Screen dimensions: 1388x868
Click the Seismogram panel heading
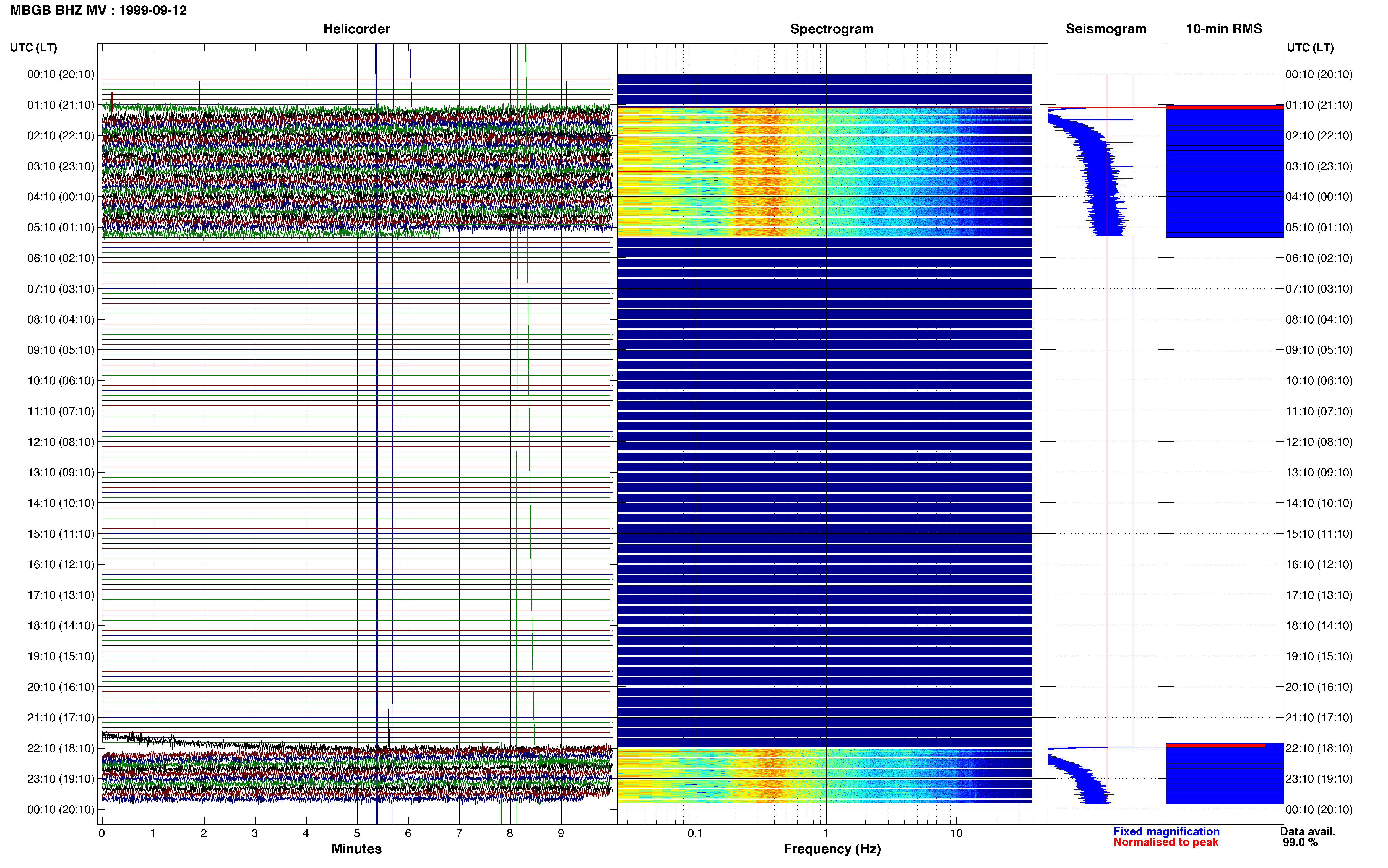click(1106, 29)
